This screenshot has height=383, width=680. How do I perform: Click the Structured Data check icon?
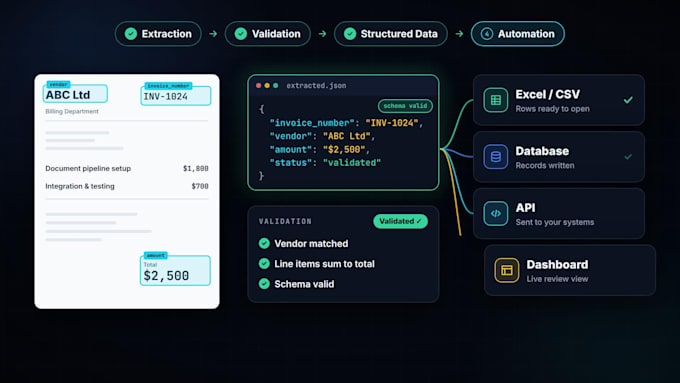350,34
